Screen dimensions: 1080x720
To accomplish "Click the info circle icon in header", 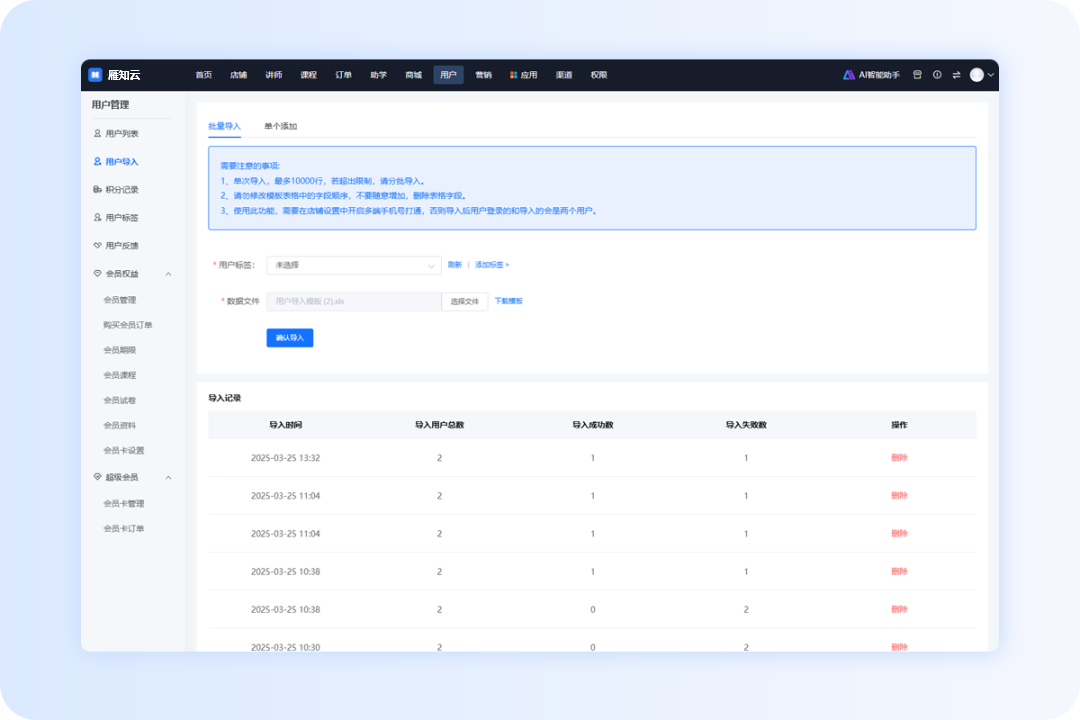I will coord(937,75).
